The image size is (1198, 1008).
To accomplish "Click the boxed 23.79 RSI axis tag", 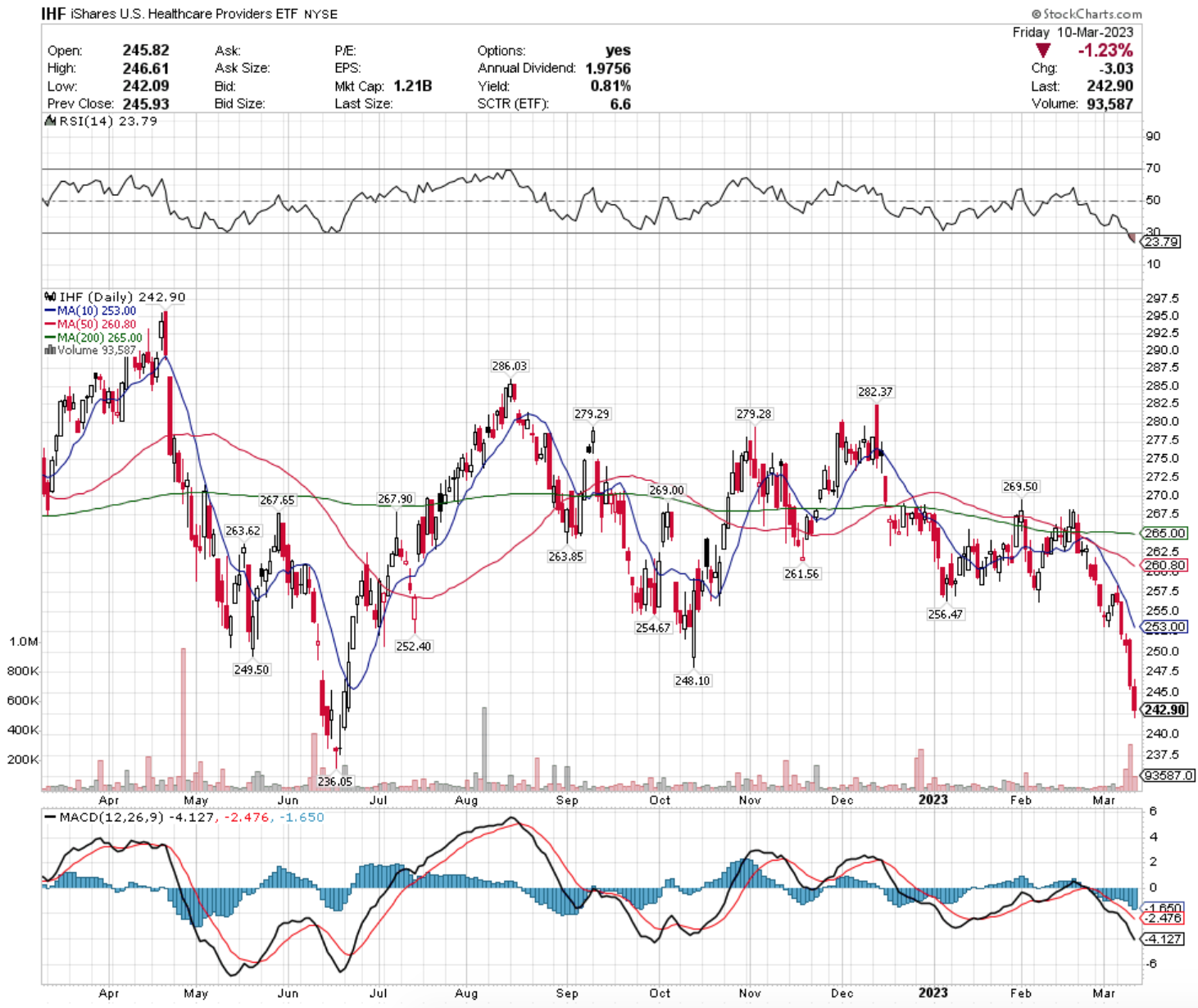I will [1161, 242].
